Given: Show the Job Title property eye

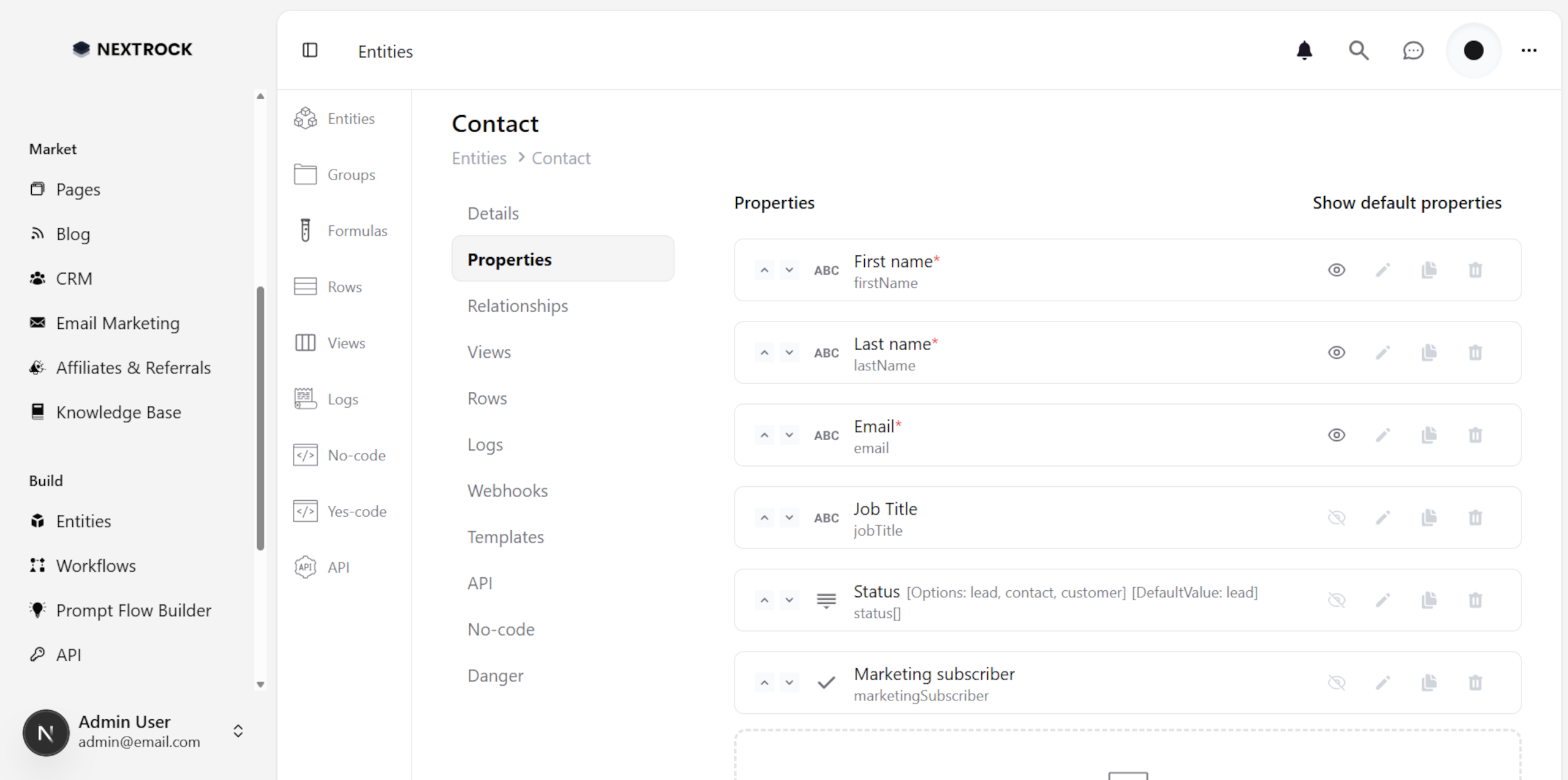Looking at the screenshot, I should pyautogui.click(x=1336, y=518).
